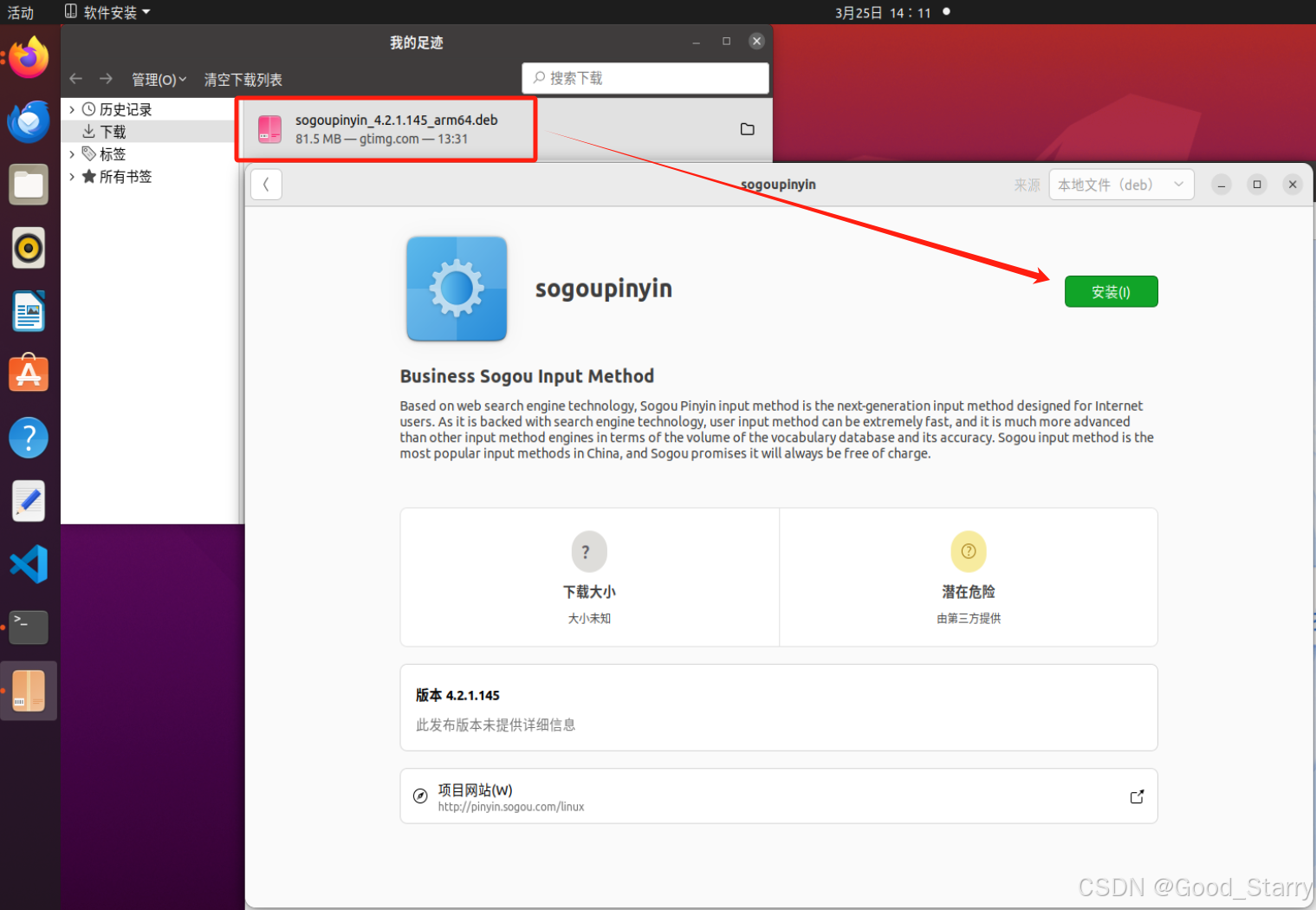Viewport: 1316px width, 910px height.
Task: Open the 管理(O) dropdown menu
Action: pyautogui.click(x=159, y=80)
